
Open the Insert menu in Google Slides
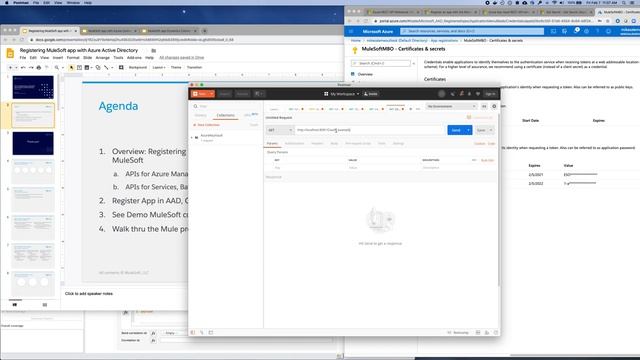point(58,58)
